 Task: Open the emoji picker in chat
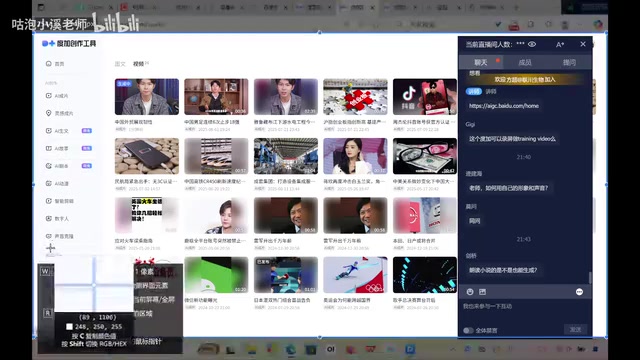pyautogui.click(x=470, y=292)
